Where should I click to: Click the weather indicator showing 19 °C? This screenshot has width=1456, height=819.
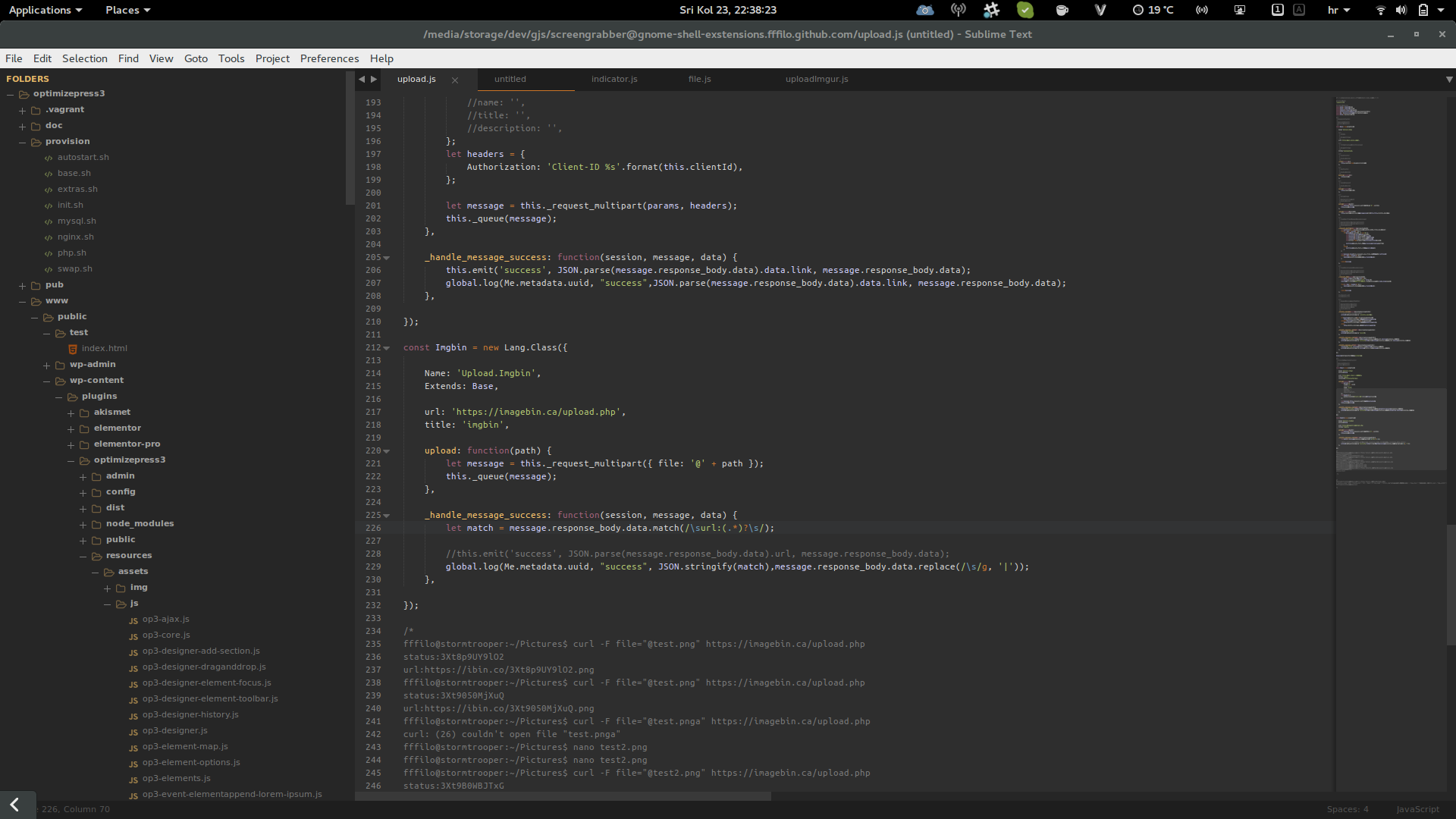(x=1153, y=10)
